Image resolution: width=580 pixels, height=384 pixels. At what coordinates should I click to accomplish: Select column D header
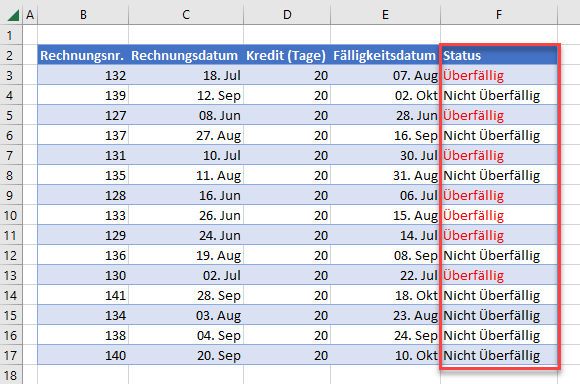pos(287,15)
